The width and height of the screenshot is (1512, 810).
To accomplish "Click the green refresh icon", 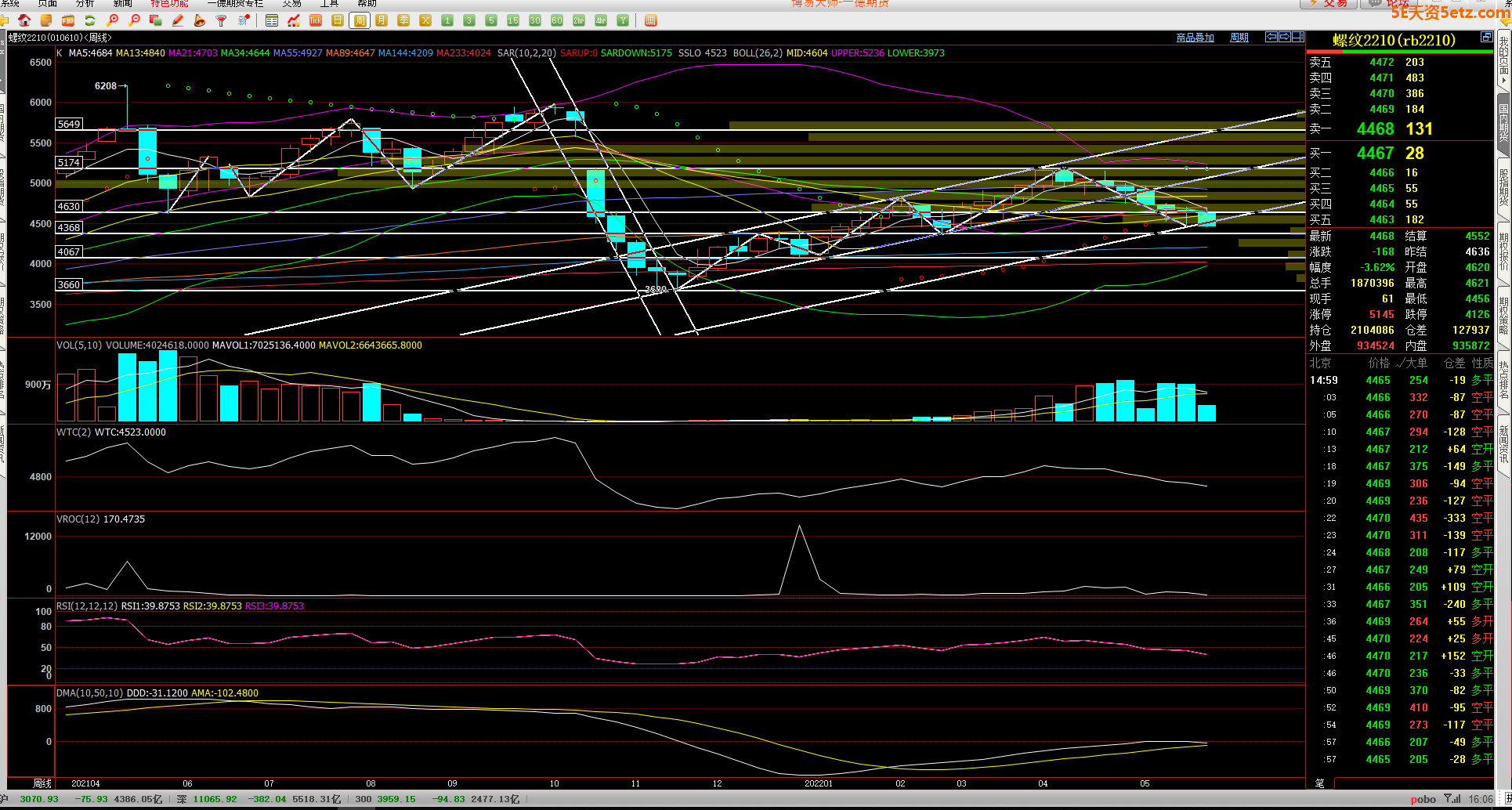I will [90, 20].
